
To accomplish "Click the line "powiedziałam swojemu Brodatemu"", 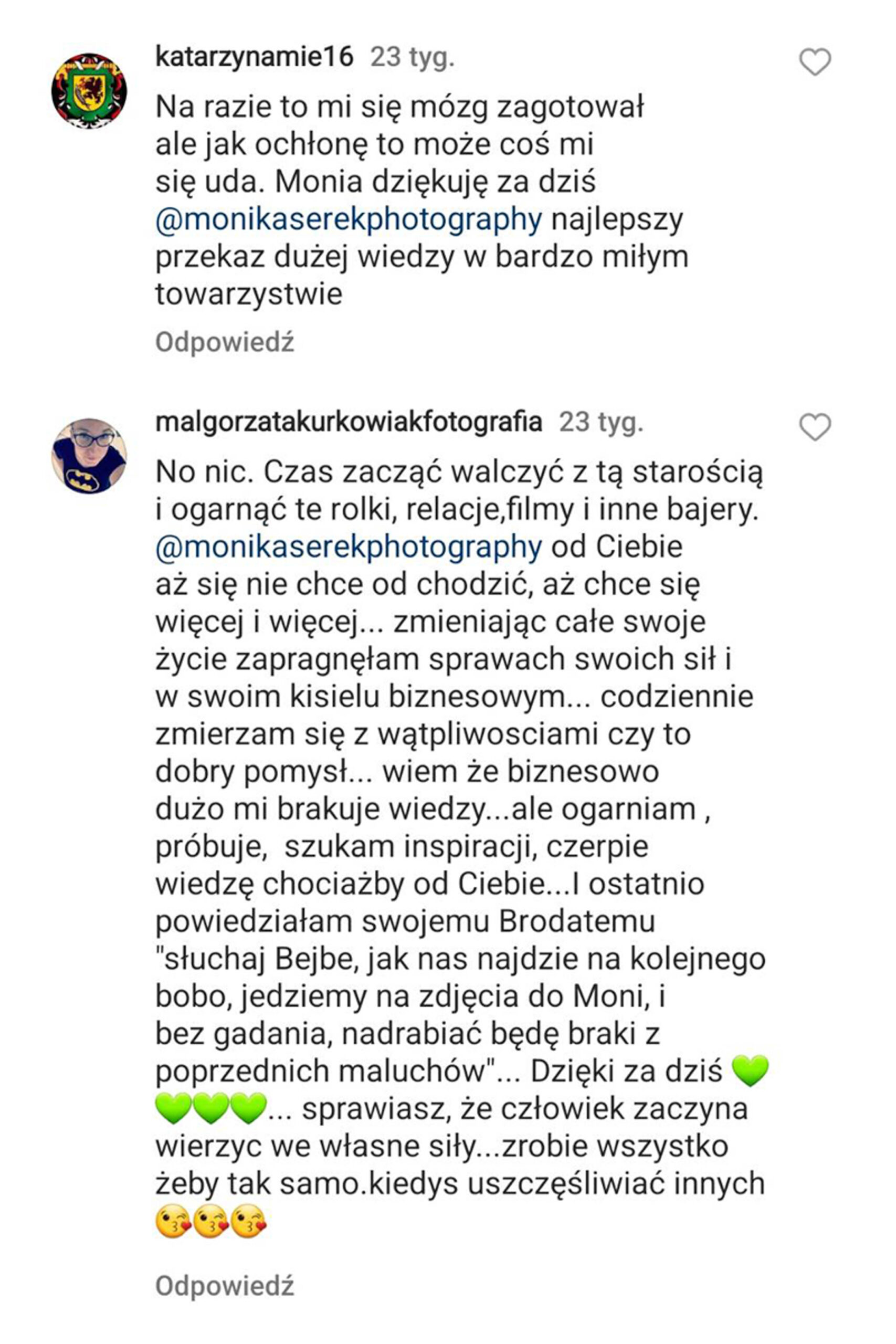I will 405,922.
